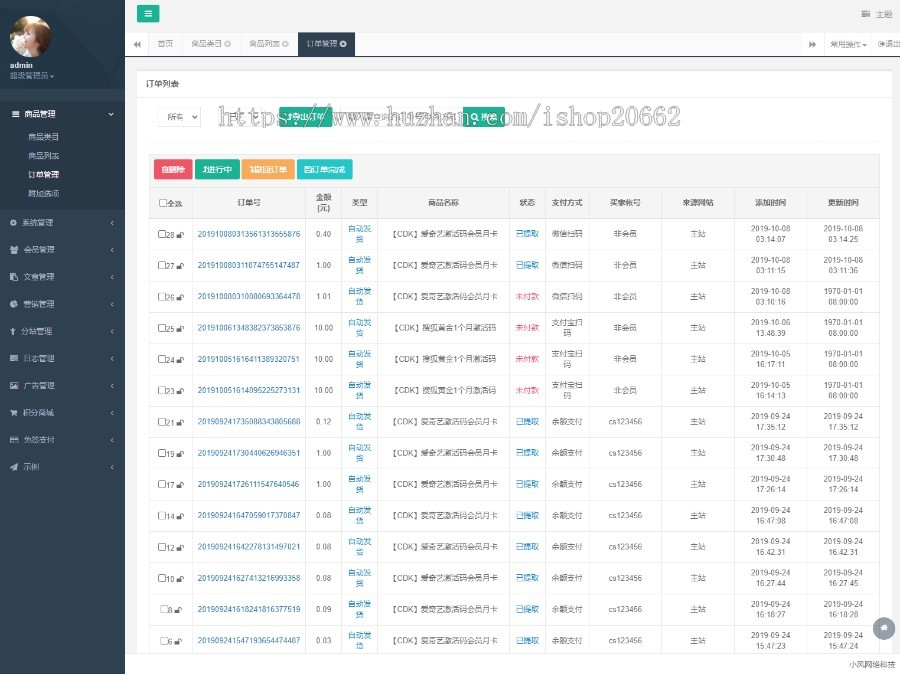Viewport: 900px width, 674px height.
Task: Close the 订单管理 tab with its X icon
Action: tap(343, 44)
